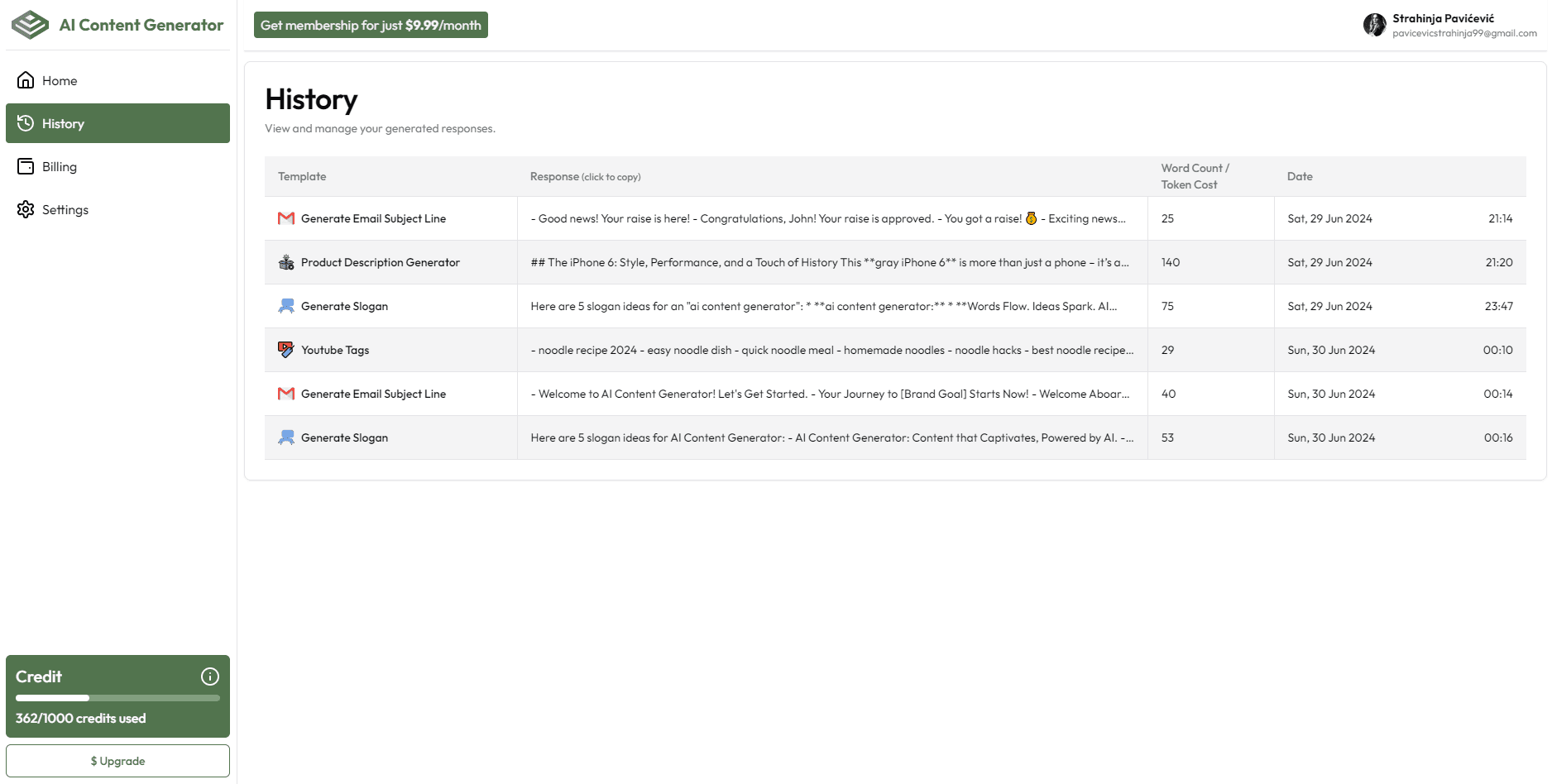This screenshot has width=1552, height=784.
Task: Click the credits usage progress bar
Action: 117,698
